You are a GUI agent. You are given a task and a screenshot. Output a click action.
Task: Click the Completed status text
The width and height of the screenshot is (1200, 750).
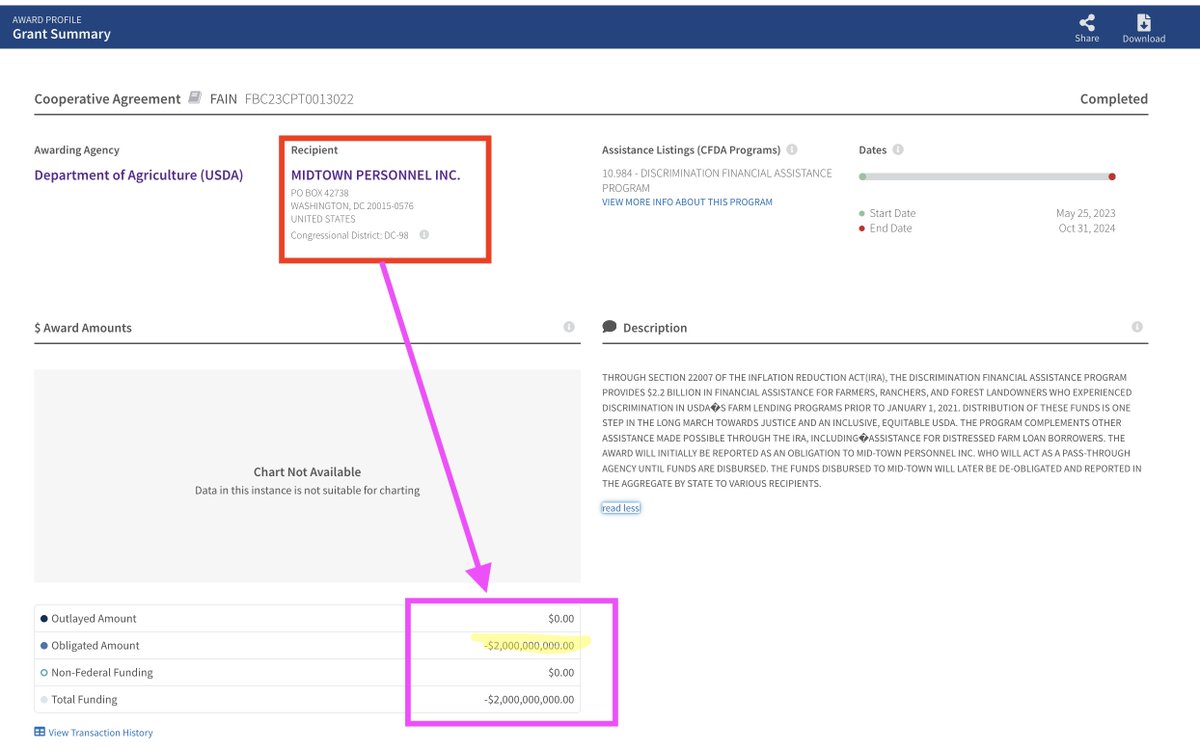click(x=1114, y=99)
